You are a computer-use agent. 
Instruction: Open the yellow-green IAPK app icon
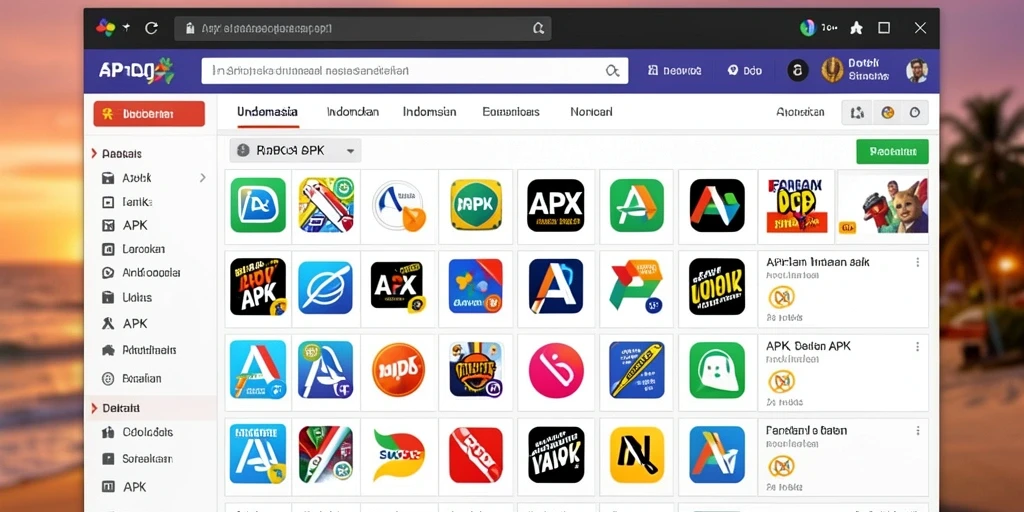476,205
